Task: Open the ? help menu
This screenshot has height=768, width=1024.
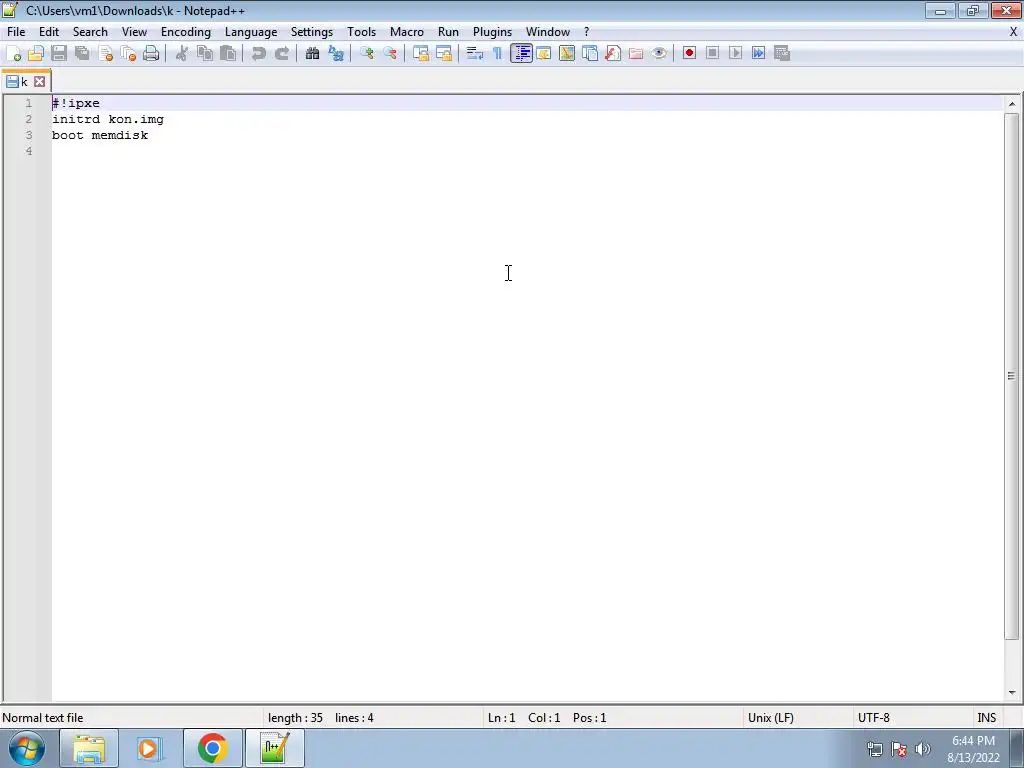Action: coord(586,32)
